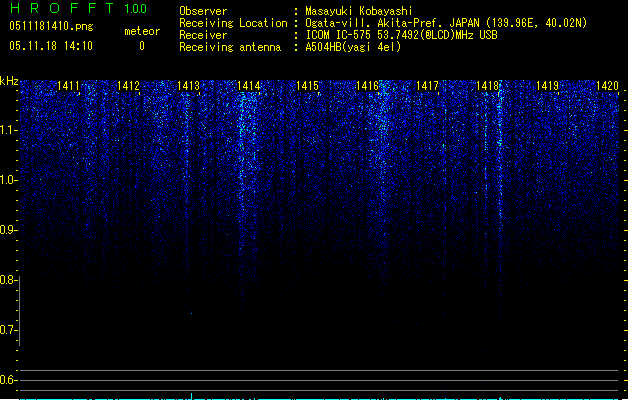Click the 'Receiving antenna' field label
This screenshot has width=629, height=400.
[230, 47]
